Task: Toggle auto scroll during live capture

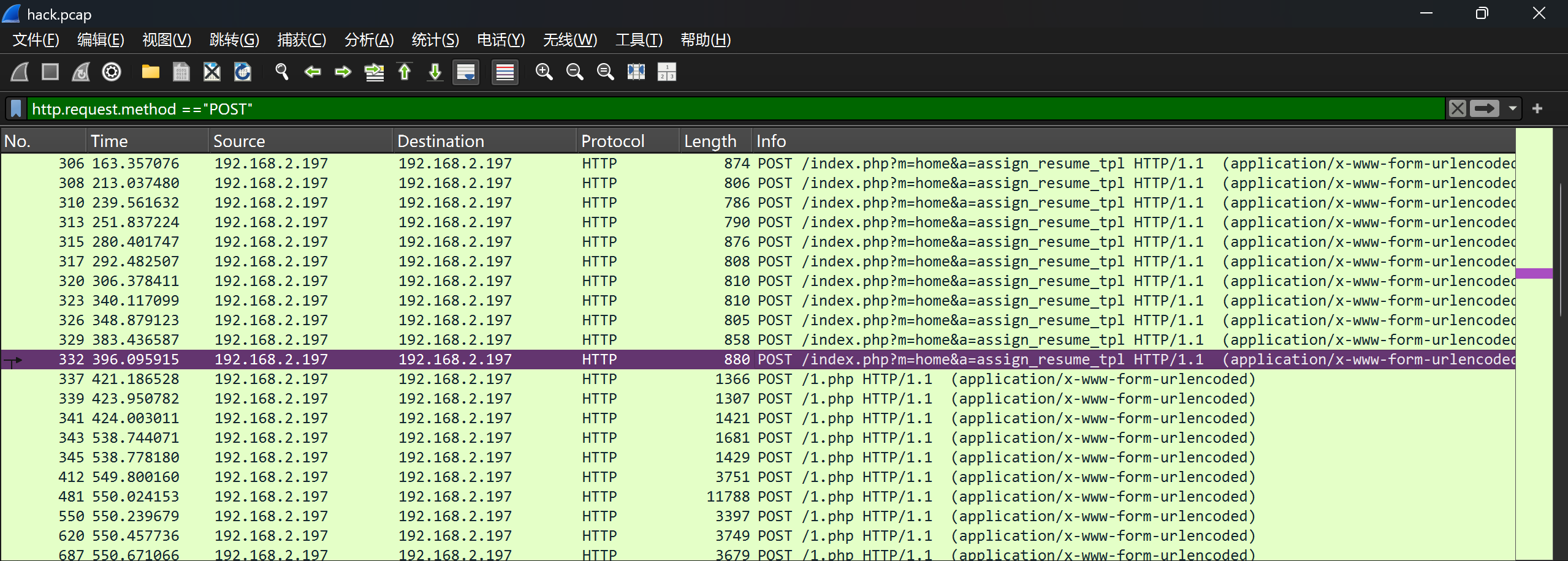Action: (x=466, y=72)
